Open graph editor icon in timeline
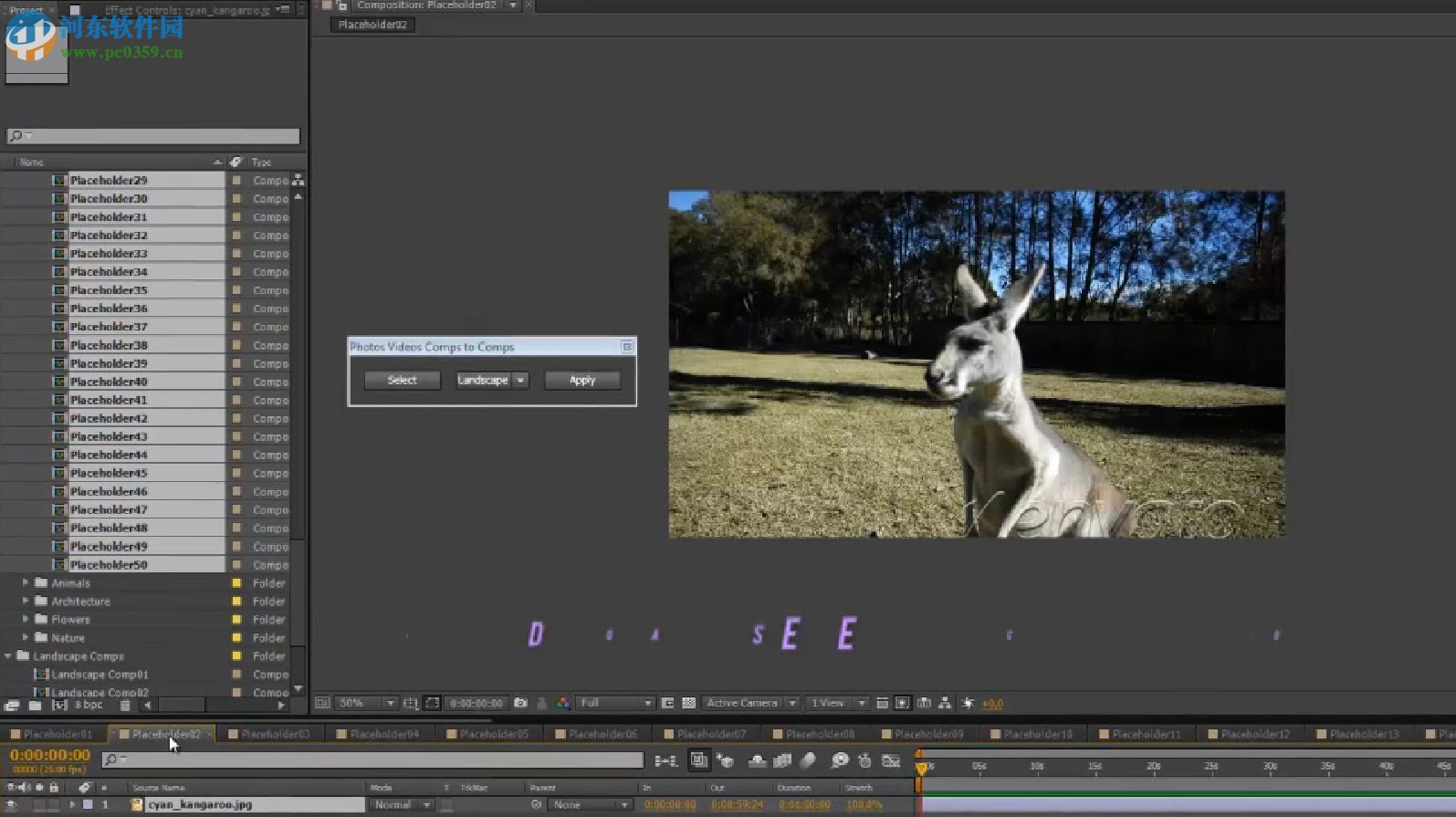Image resolution: width=1456 pixels, height=817 pixels. (x=891, y=759)
